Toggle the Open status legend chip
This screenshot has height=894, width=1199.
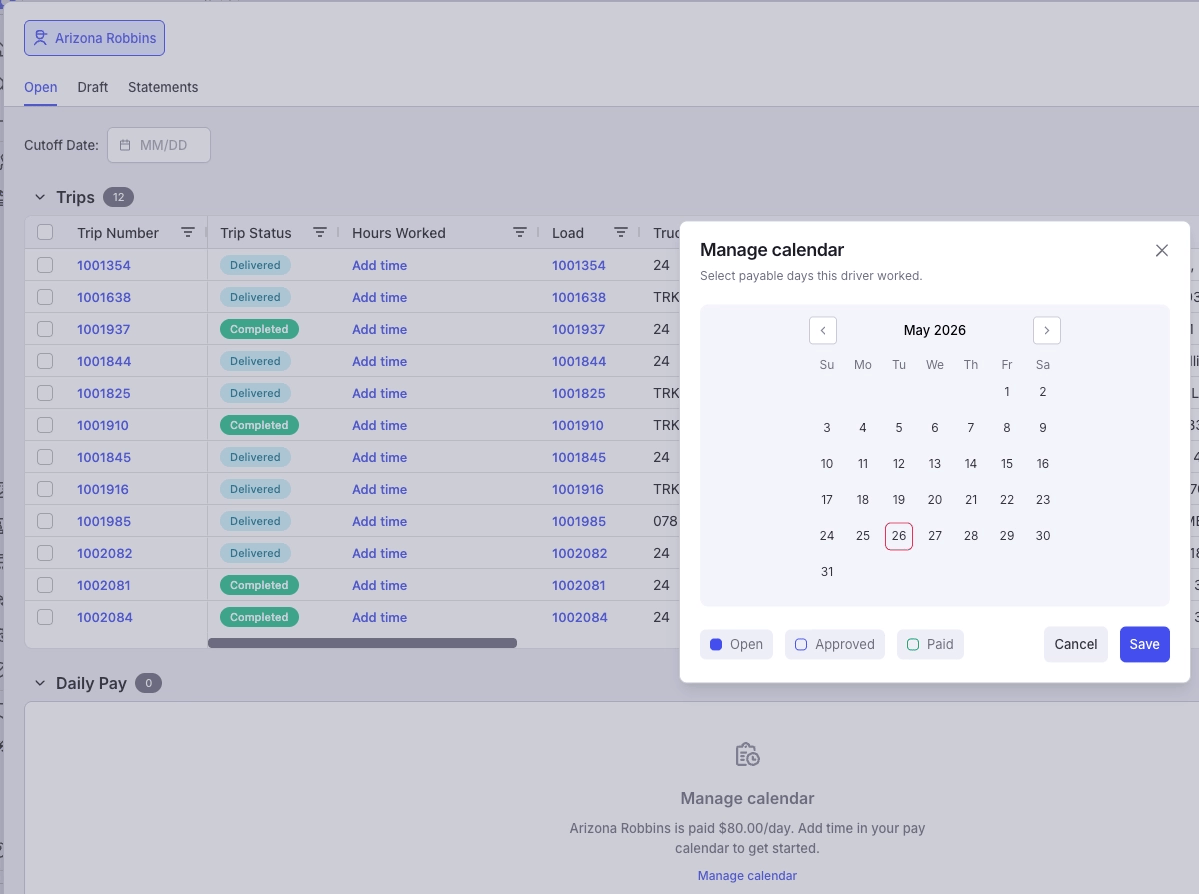click(736, 645)
